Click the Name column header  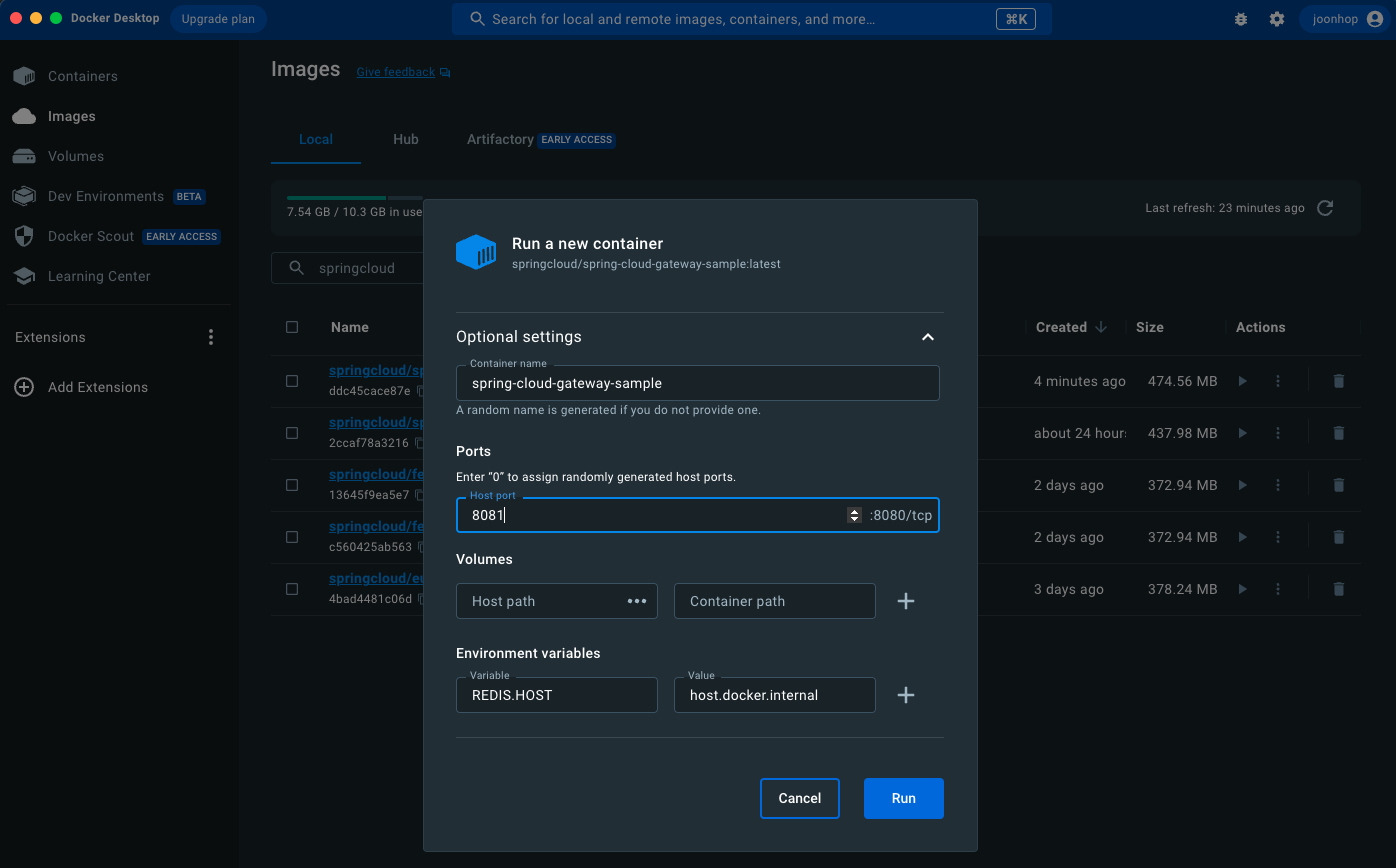pyautogui.click(x=350, y=327)
